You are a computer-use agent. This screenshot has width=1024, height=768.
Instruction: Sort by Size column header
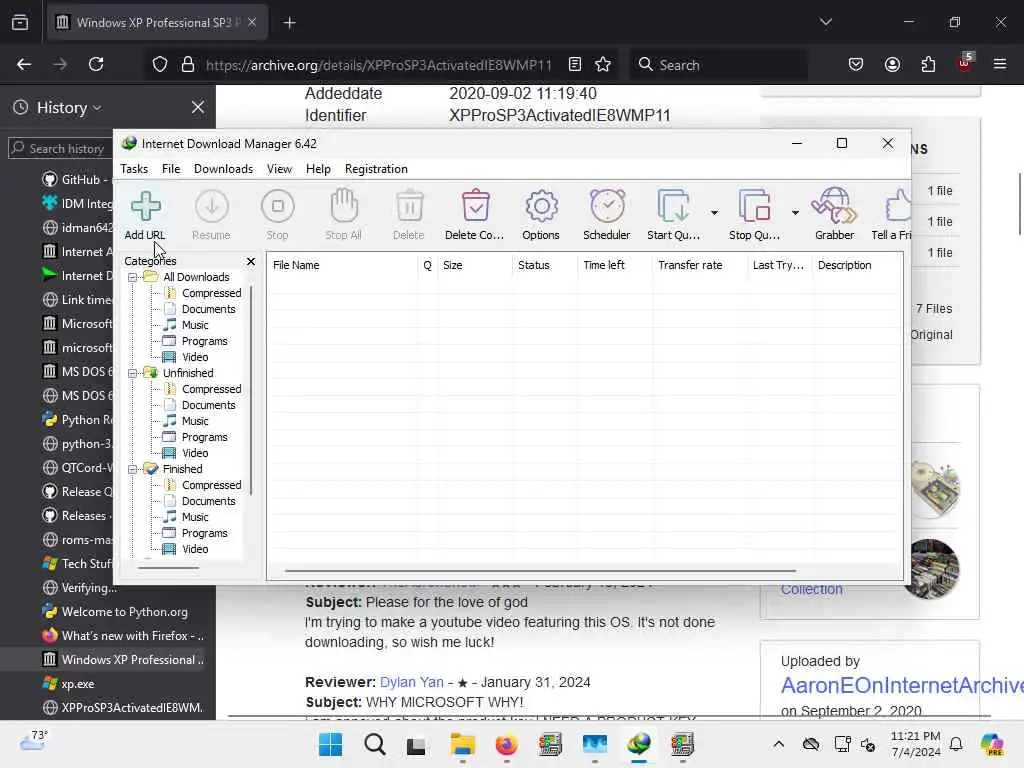(474, 265)
